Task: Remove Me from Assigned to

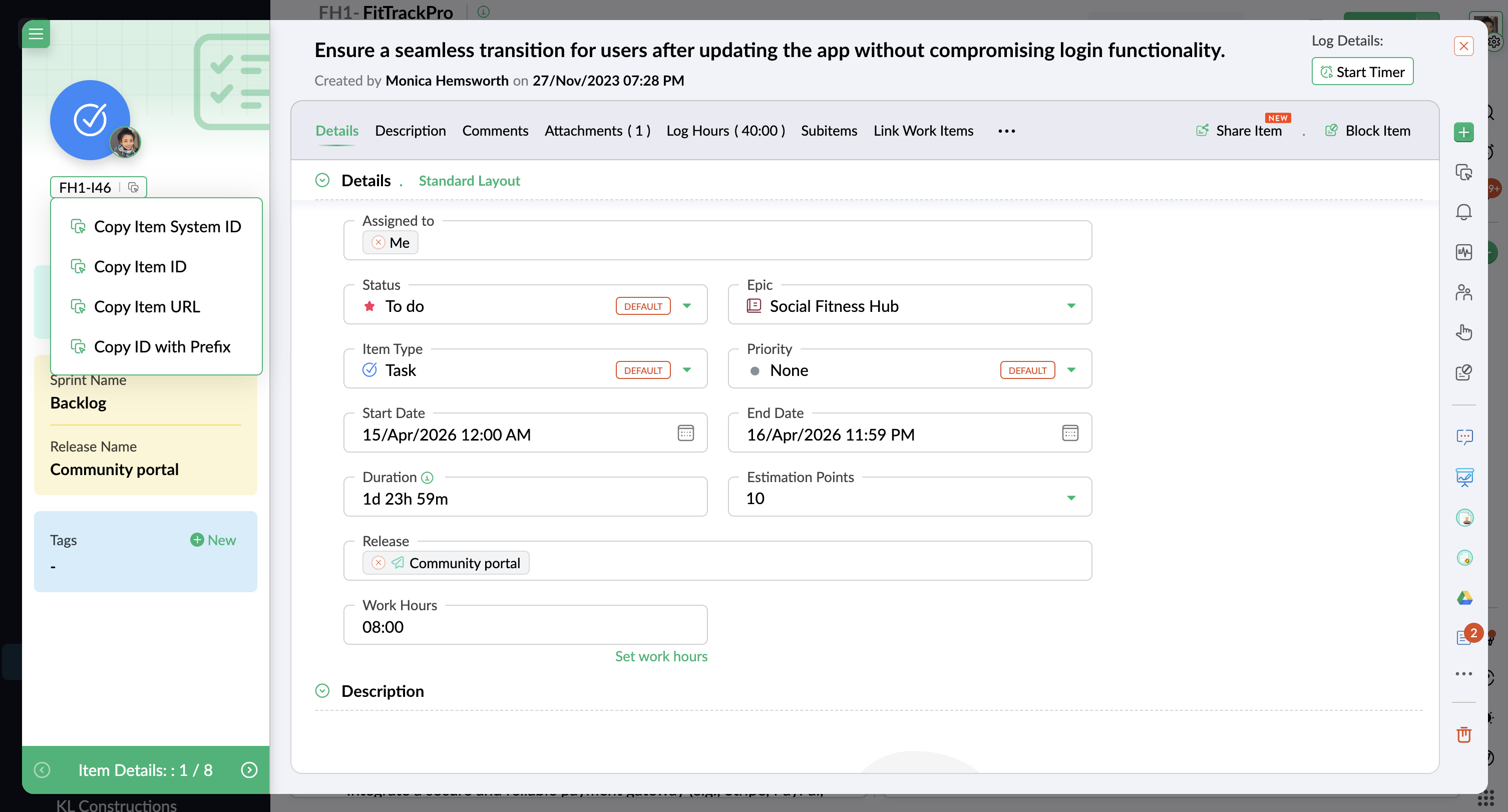Action: 378,242
